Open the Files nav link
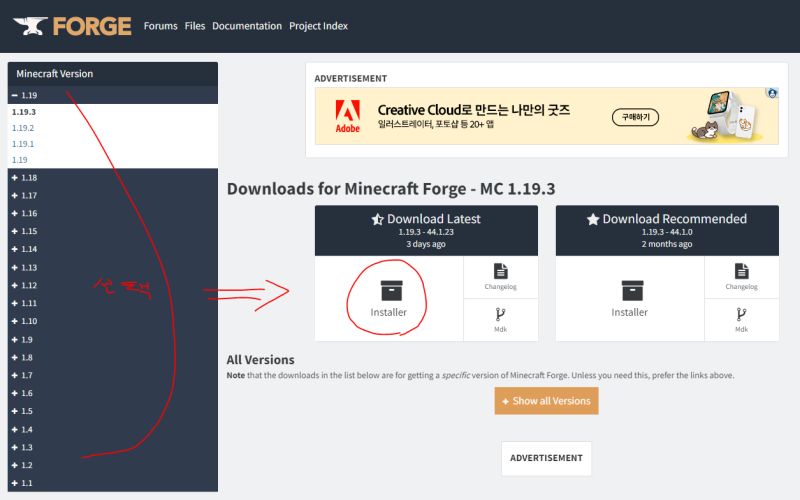Viewport: 800px width, 500px height. (x=195, y=26)
